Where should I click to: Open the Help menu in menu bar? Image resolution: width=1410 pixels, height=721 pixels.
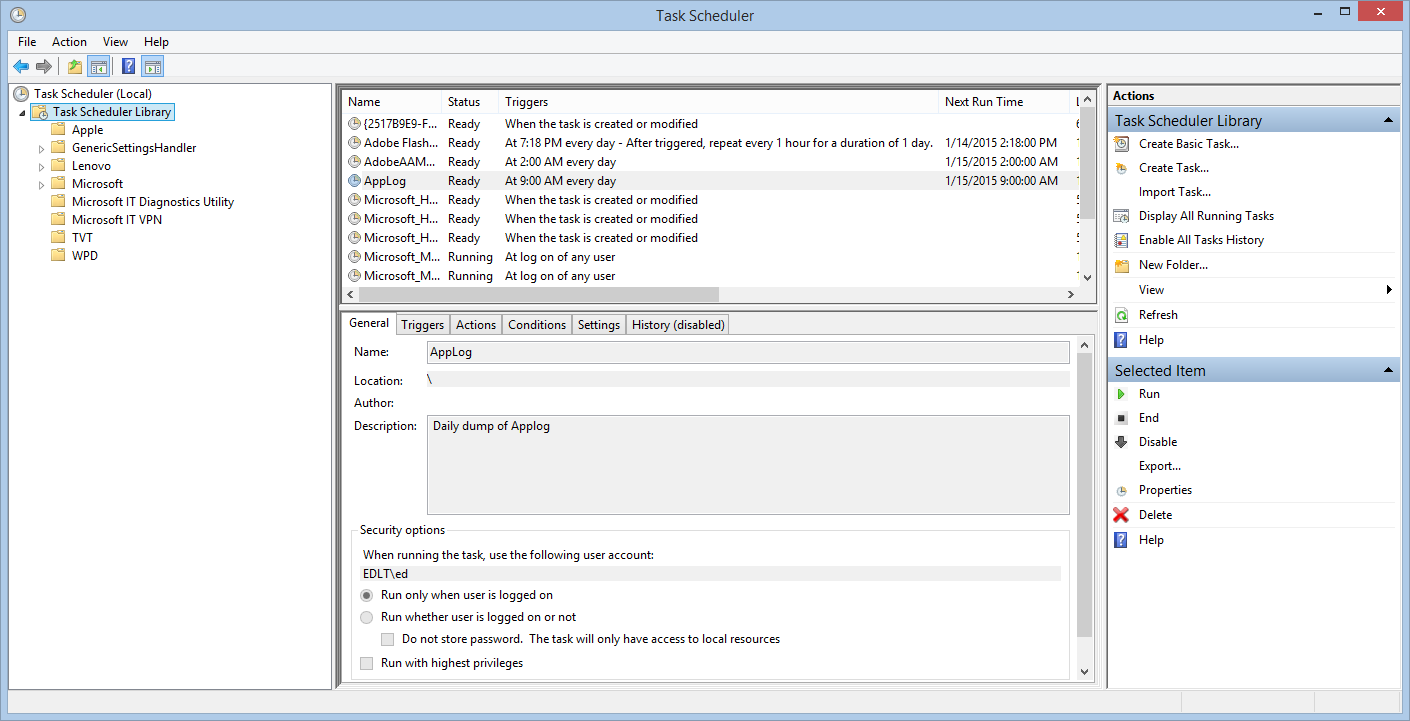coord(156,42)
